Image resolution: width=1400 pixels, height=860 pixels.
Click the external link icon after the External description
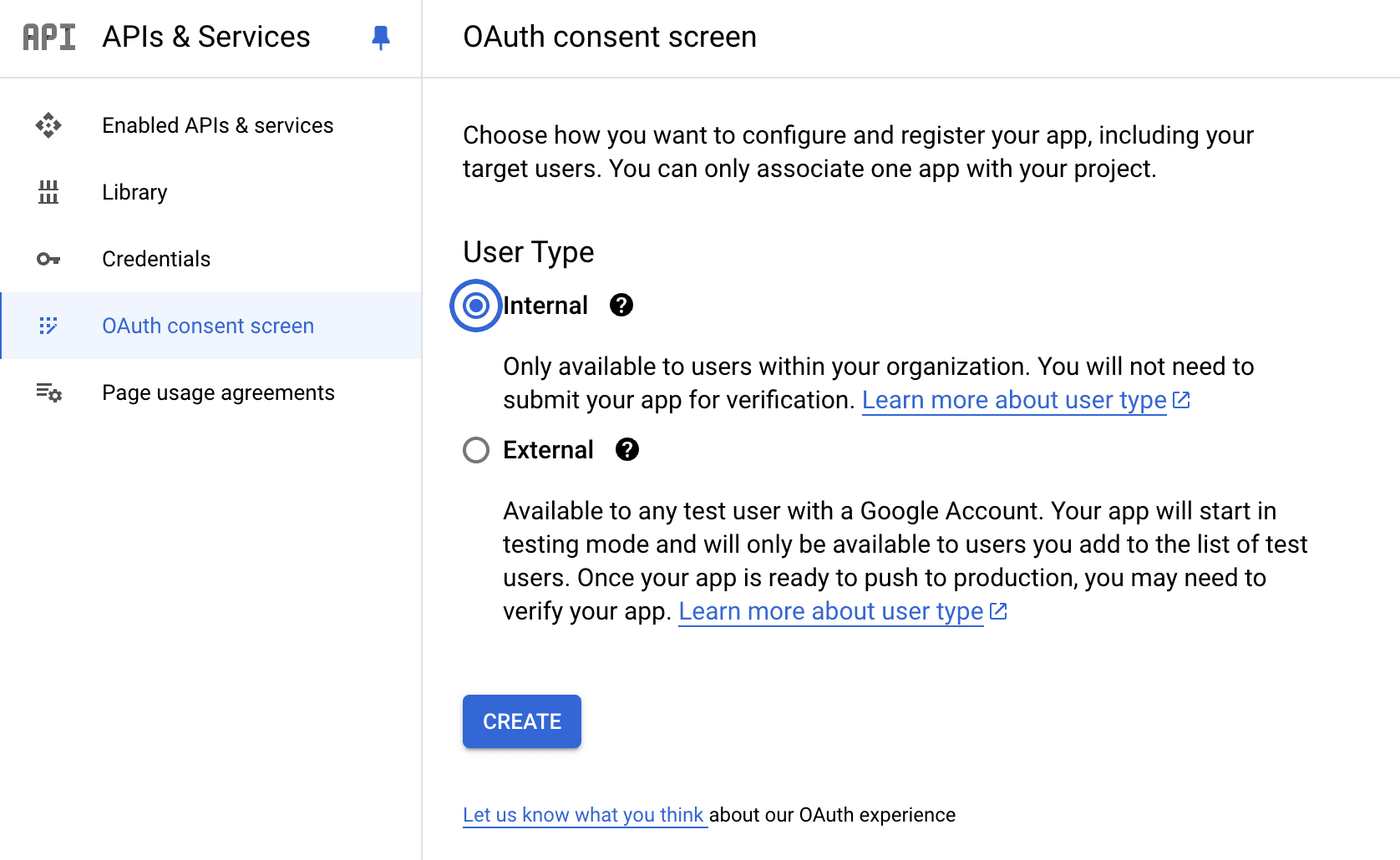999,611
